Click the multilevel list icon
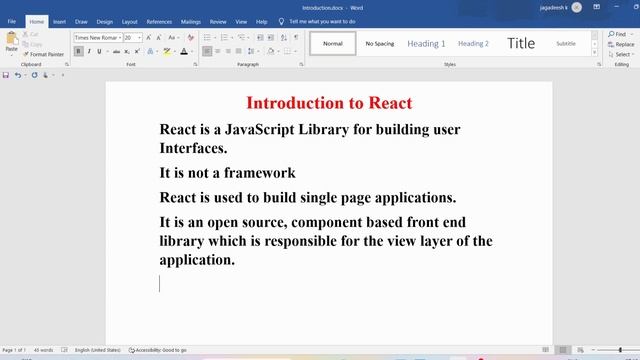The height and width of the screenshot is (360, 640). [x=242, y=38]
